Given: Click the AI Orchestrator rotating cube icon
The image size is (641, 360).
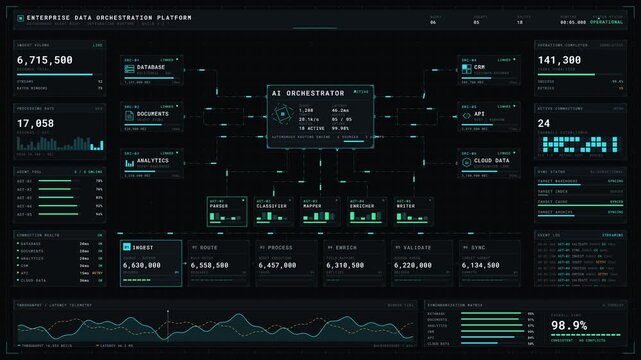Looking at the screenshot, I should coord(282,114).
